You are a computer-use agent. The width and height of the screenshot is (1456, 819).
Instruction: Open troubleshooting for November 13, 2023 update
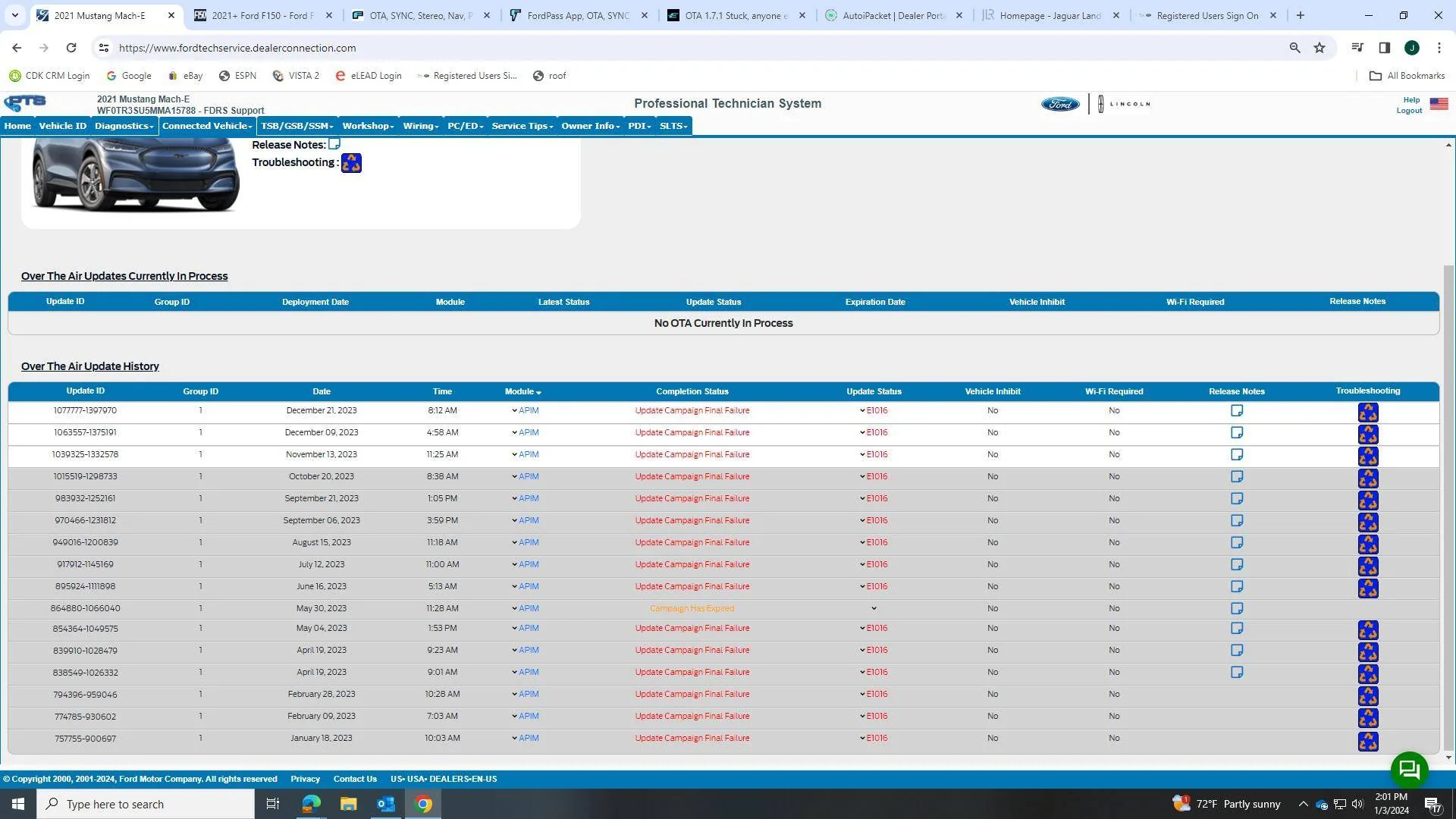tap(1368, 456)
